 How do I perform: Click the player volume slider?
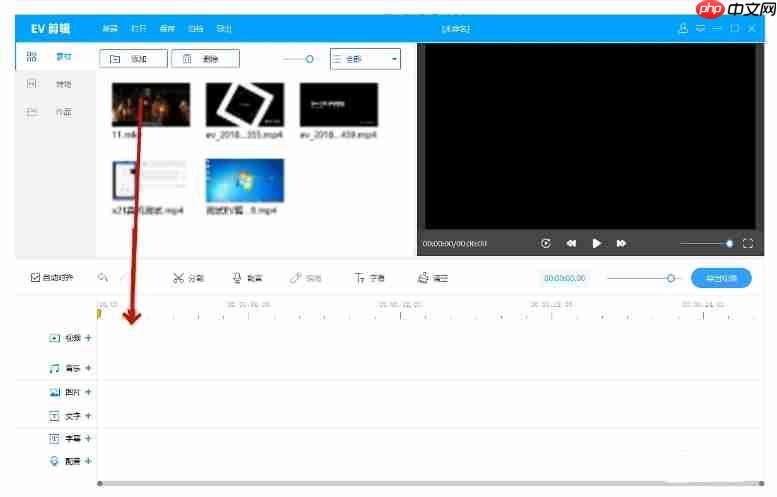click(x=706, y=243)
